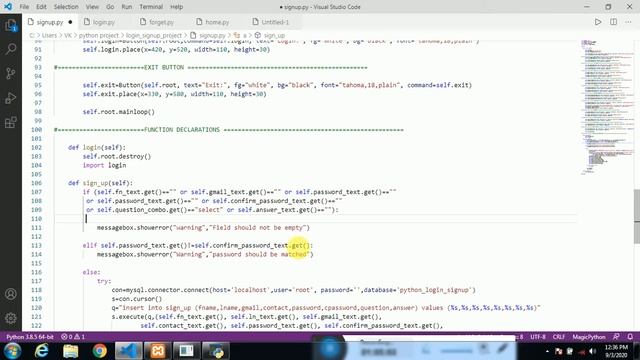This screenshot has height=360, width=640.
Task: Open the Terminal menu
Action: [151, 7]
